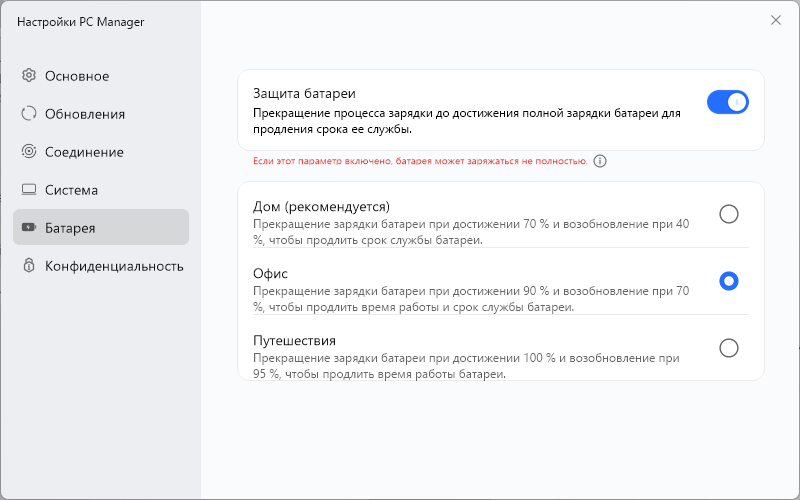Open the Система section label
Viewport: 800px width, 500px height.
[x=71, y=190]
